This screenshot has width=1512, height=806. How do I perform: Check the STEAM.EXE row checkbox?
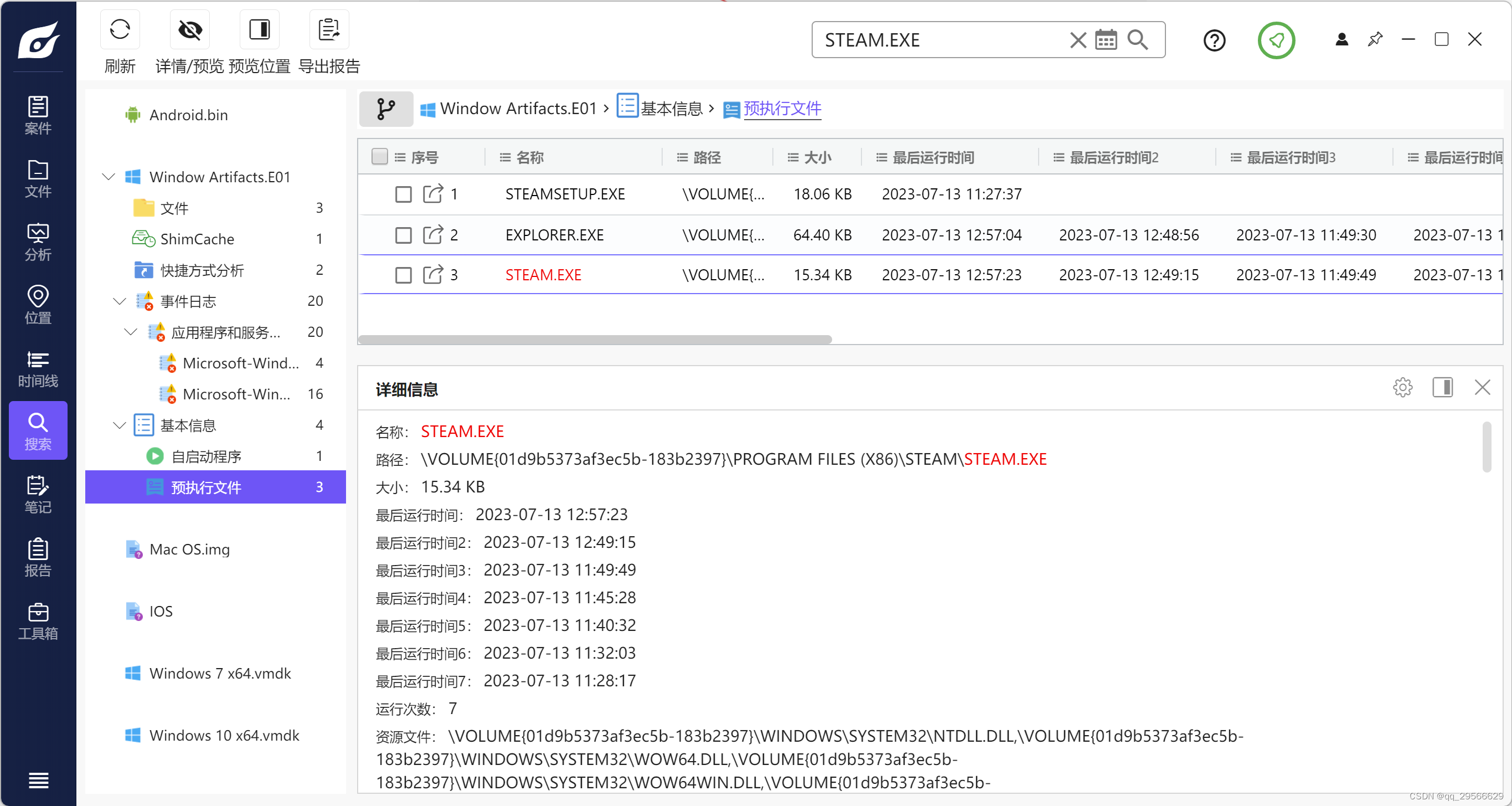pos(403,275)
